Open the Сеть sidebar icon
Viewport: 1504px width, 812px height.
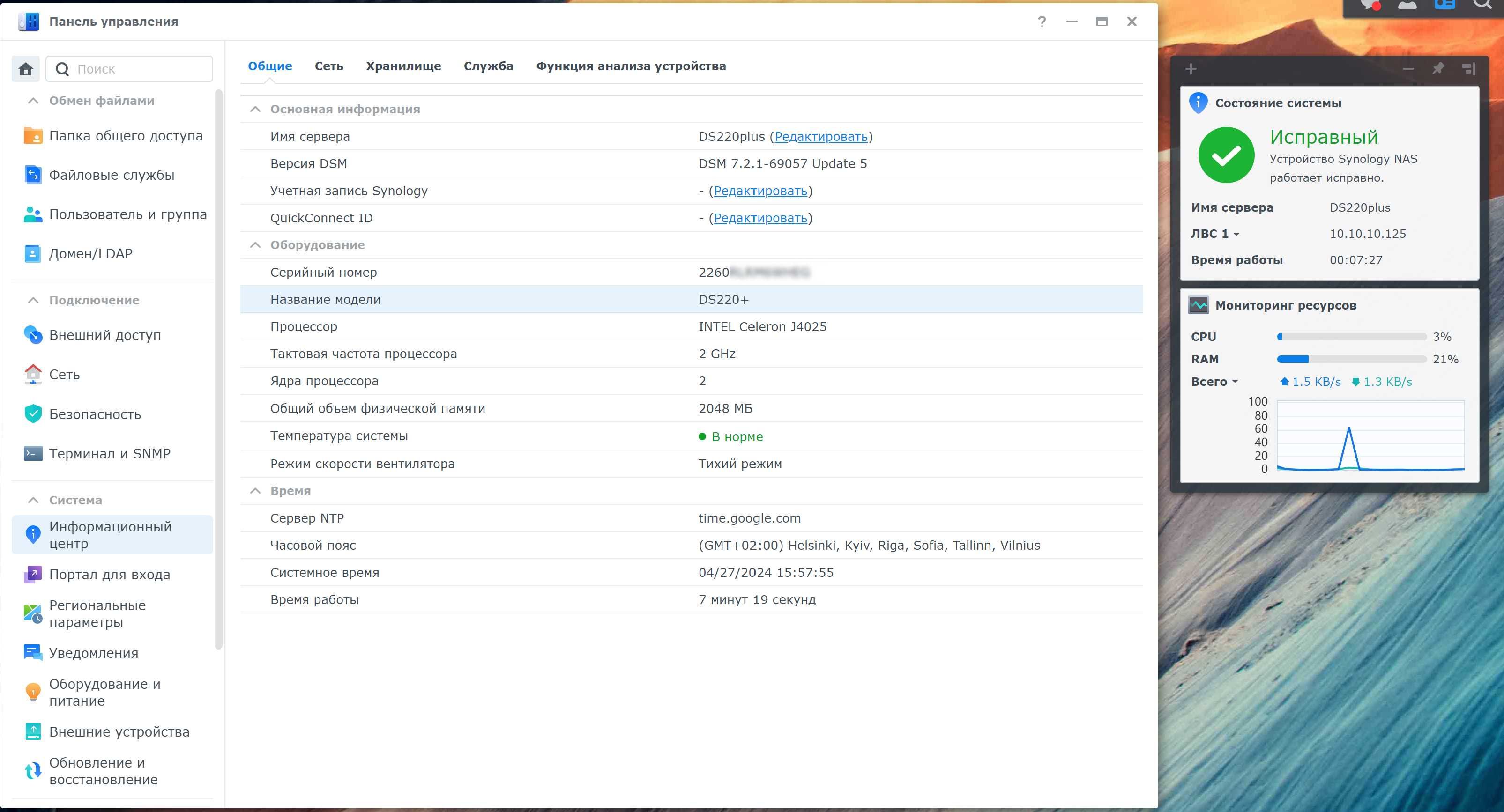pyautogui.click(x=33, y=375)
